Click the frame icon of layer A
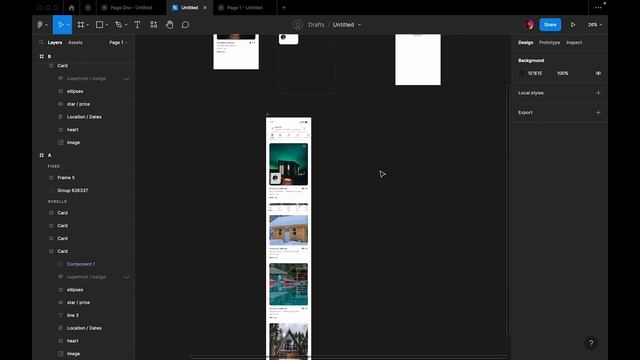This screenshot has width=640, height=360. coord(41,155)
